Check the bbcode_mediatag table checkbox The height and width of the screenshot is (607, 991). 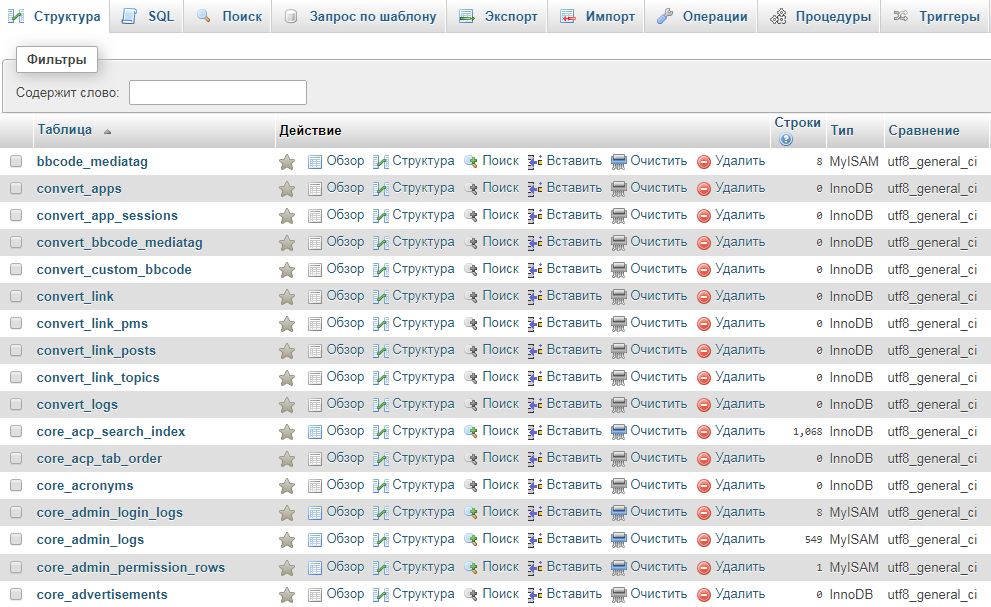click(x=16, y=161)
